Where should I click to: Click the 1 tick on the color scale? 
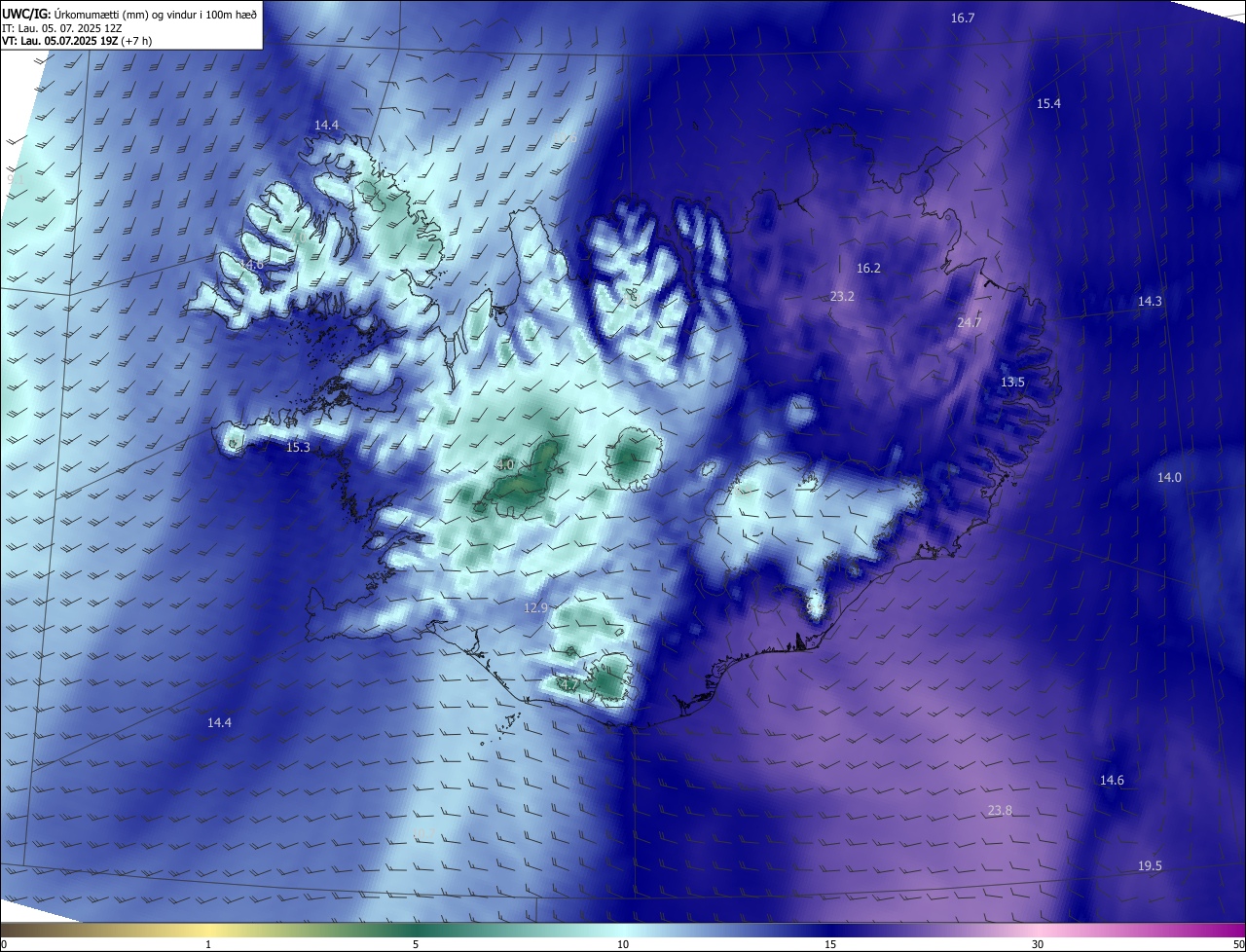pyautogui.click(x=208, y=944)
